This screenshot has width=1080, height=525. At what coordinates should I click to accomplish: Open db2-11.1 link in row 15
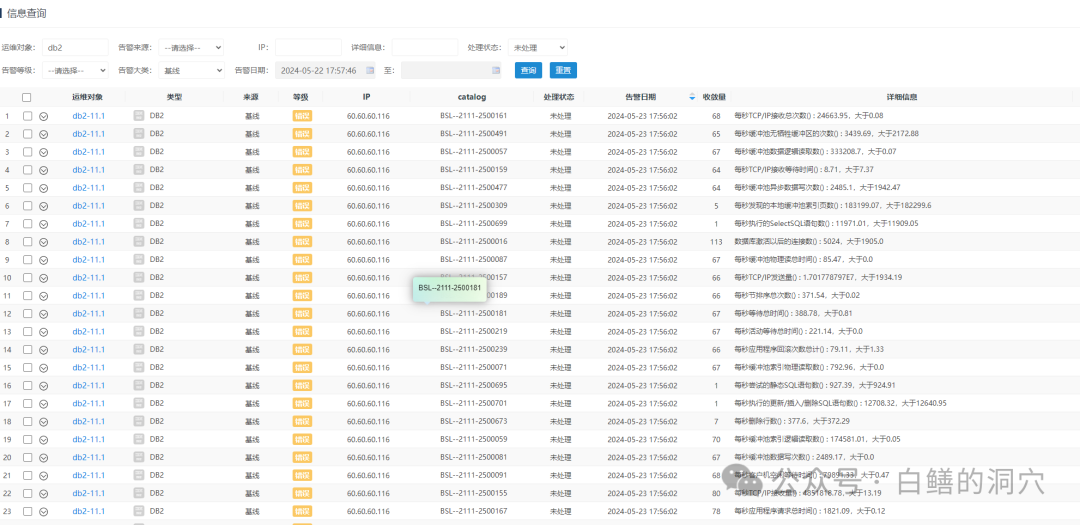point(89,367)
